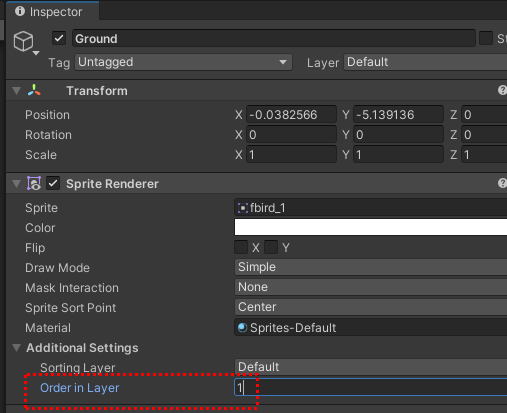Click the Rotation label

48,135
